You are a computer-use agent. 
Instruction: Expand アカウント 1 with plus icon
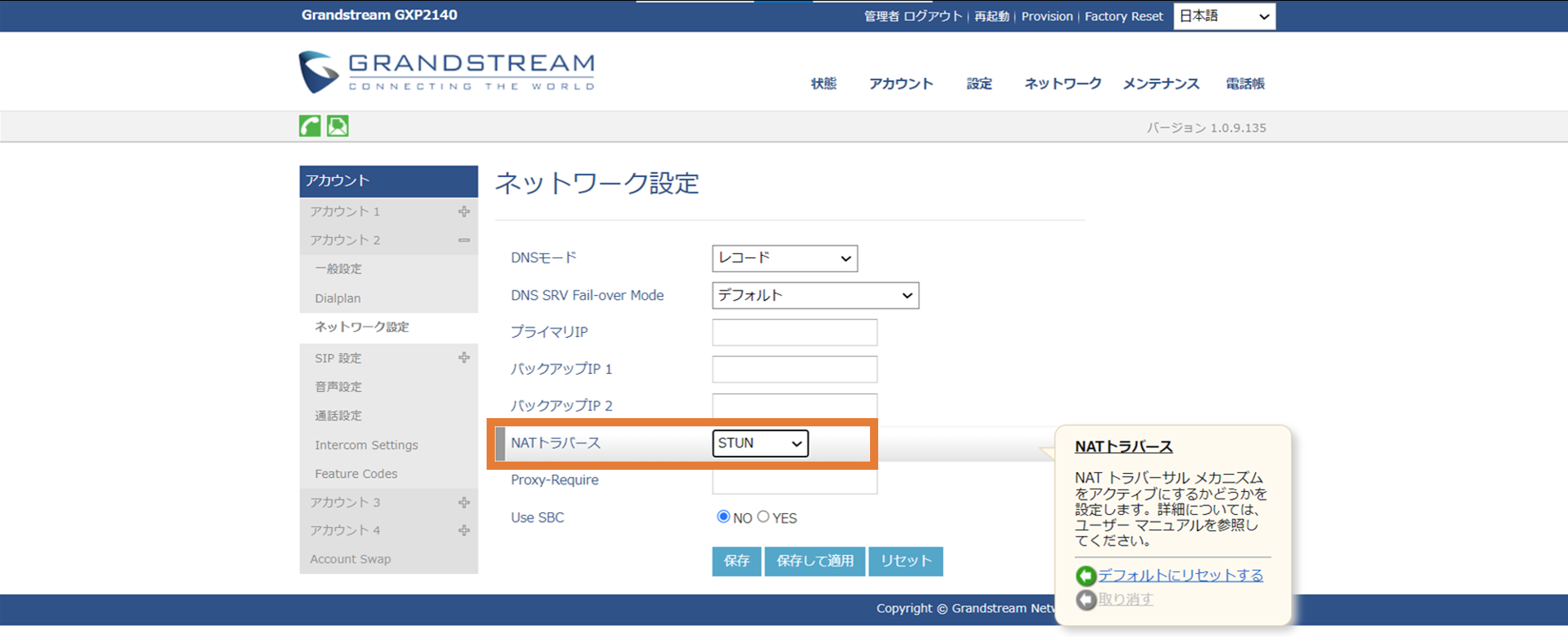point(464,212)
